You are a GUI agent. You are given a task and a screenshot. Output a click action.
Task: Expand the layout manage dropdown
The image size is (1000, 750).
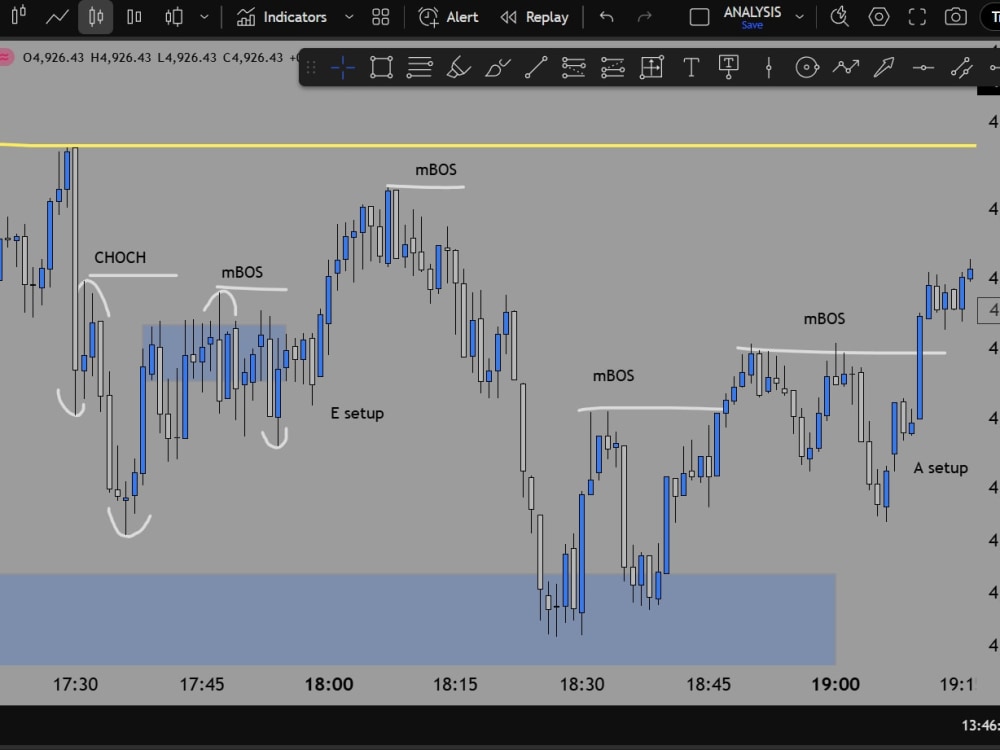(799, 17)
